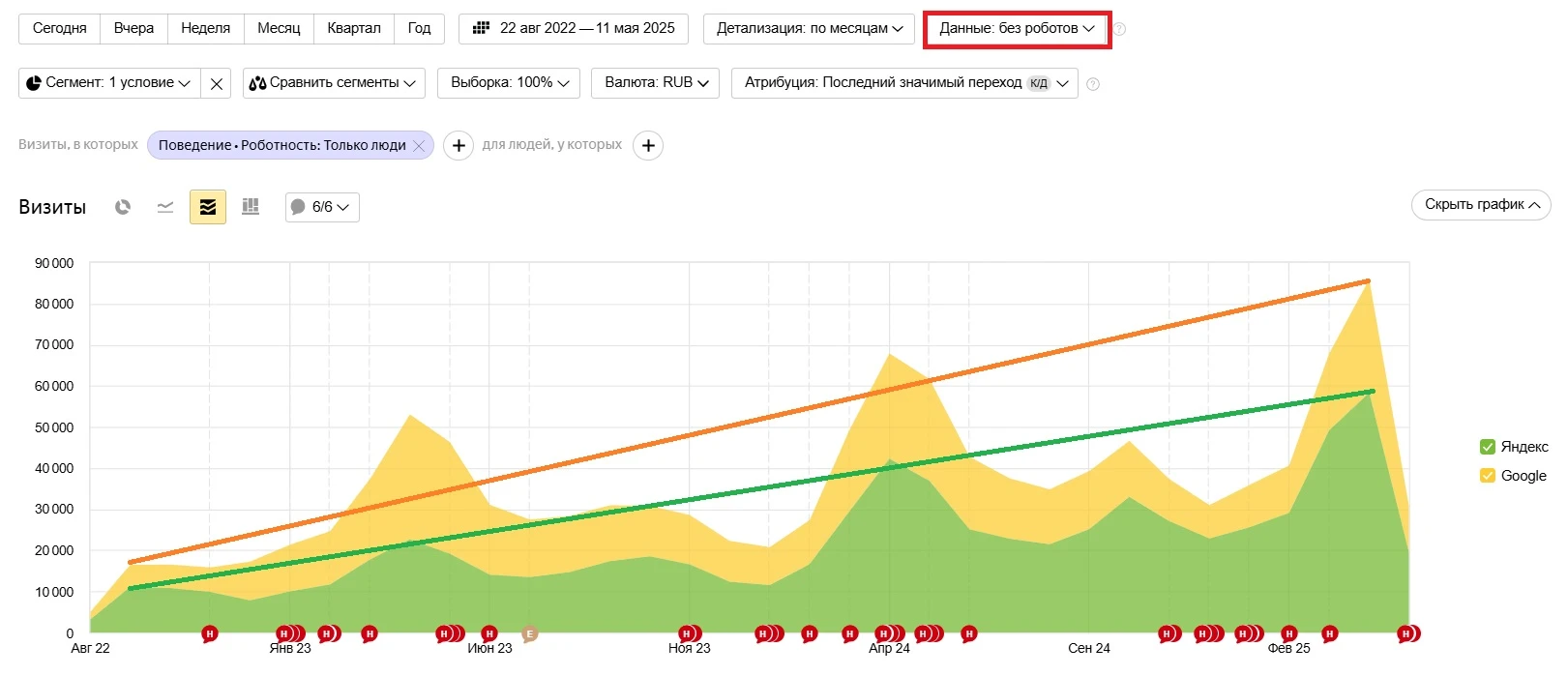Screen dimensions: 1568x676
Task: Collapse chart via Скрыть график
Action: [1481, 204]
